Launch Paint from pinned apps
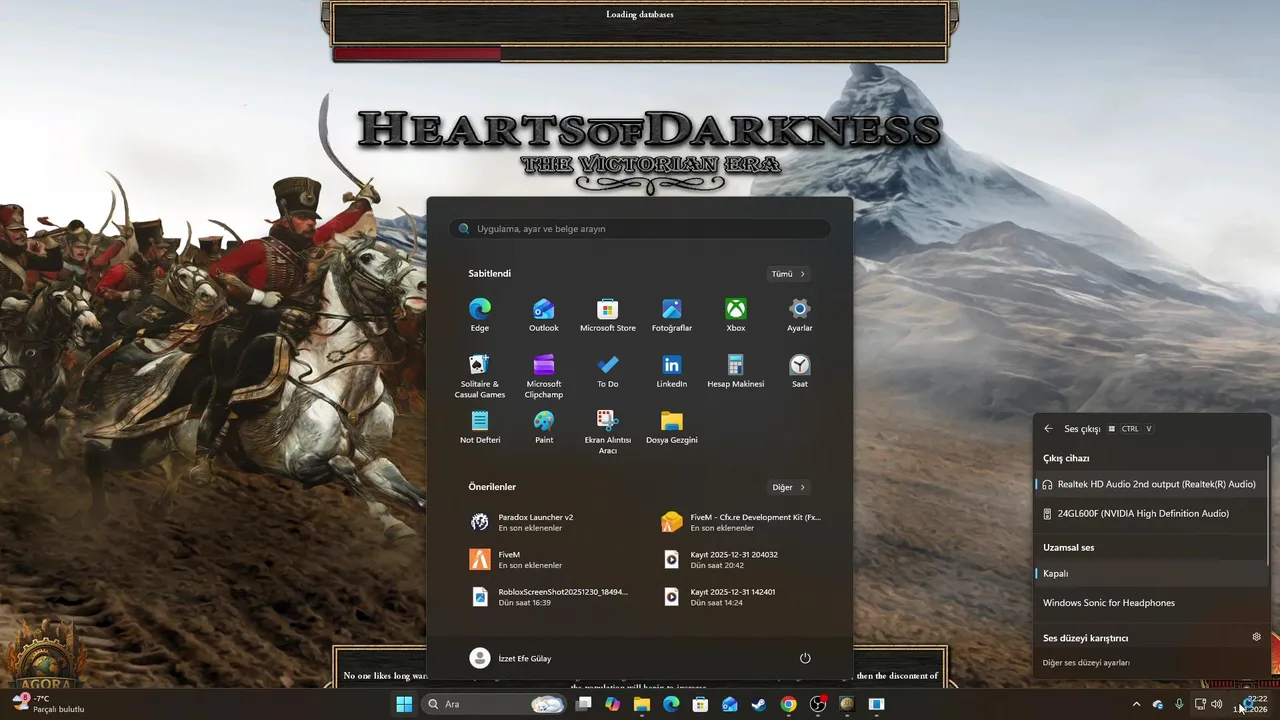Screen dimensions: 1280x720 [x=544, y=426]
